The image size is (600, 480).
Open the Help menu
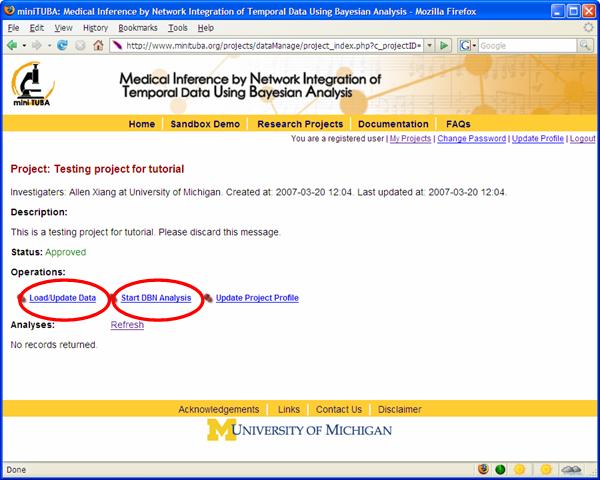[x=205, y=28]
